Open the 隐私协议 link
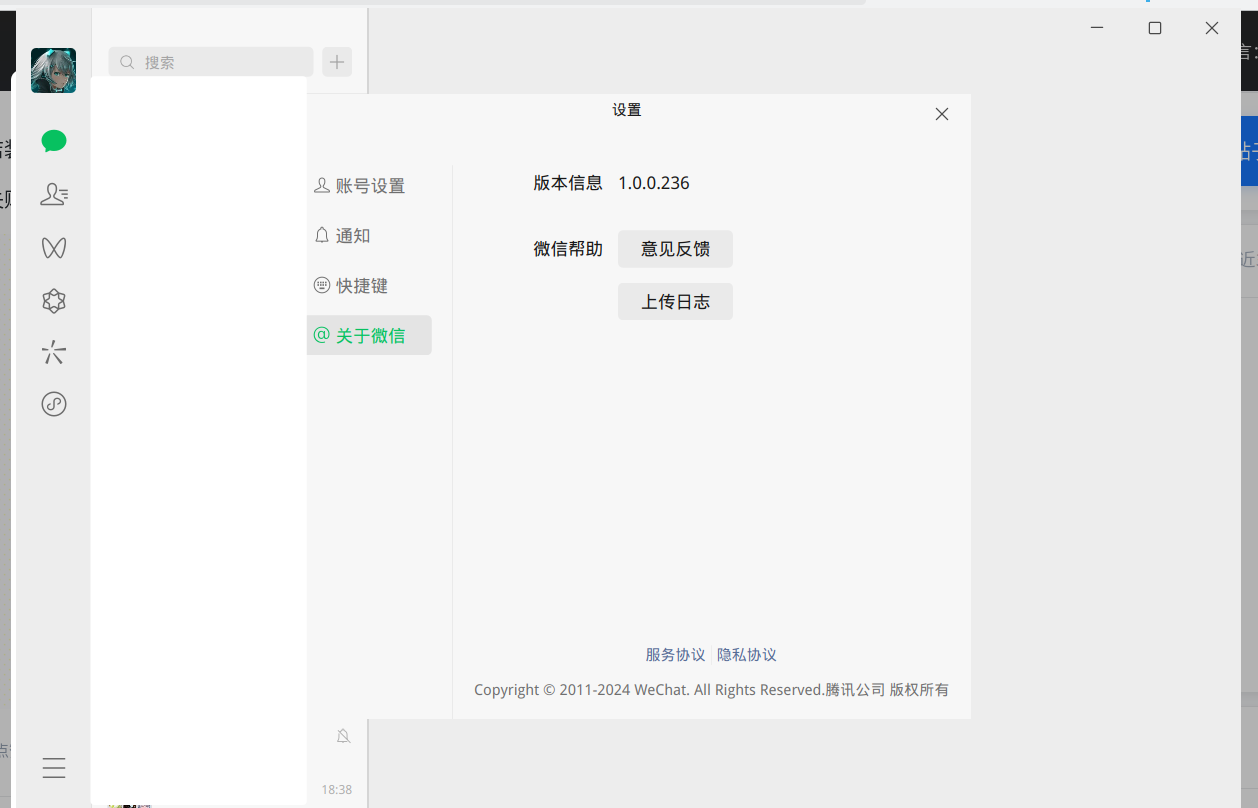Viewport: 1258px width, 808px height. coord(747,655)
